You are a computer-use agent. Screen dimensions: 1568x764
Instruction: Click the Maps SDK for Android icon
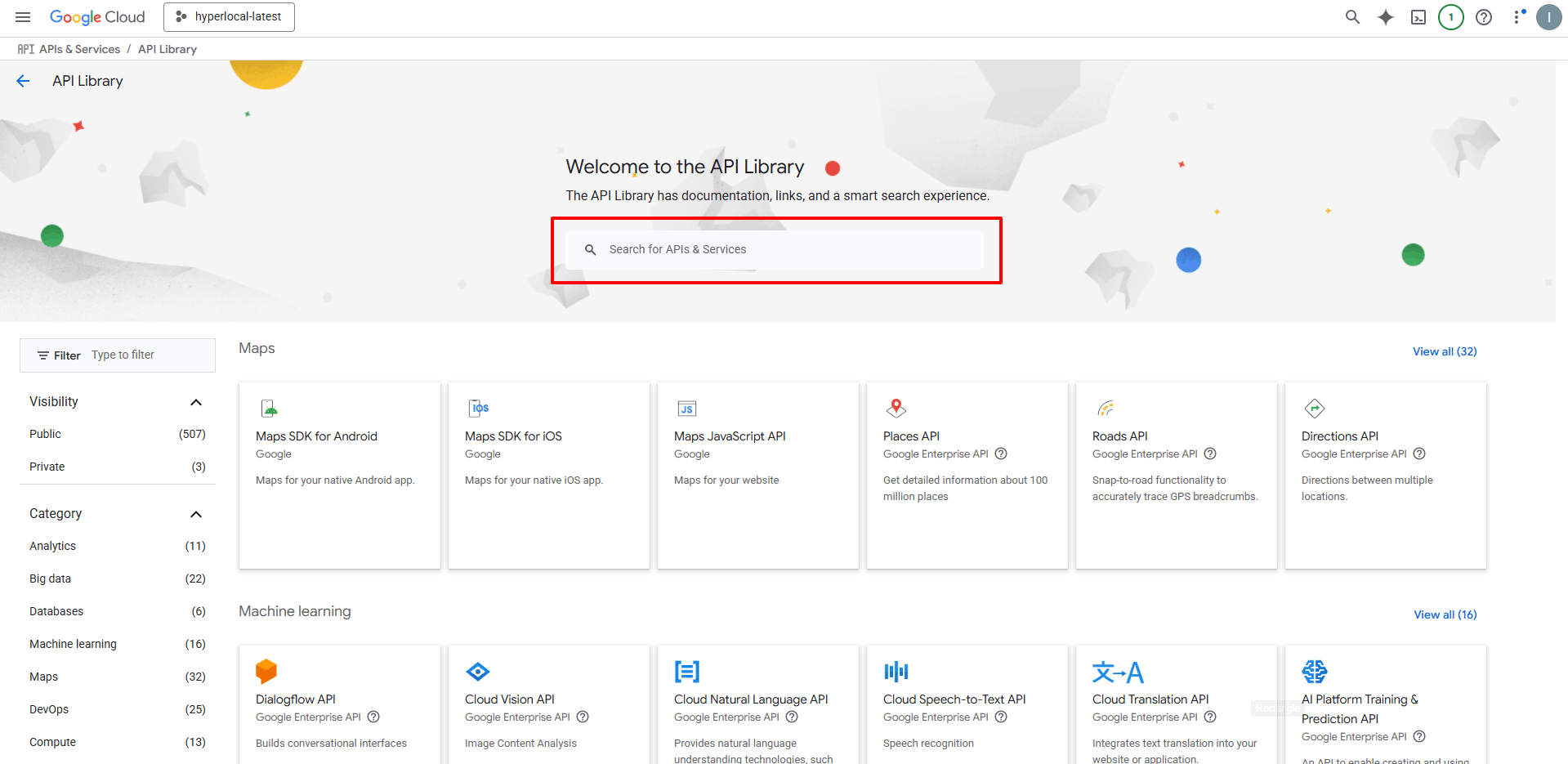pos(269,408)
